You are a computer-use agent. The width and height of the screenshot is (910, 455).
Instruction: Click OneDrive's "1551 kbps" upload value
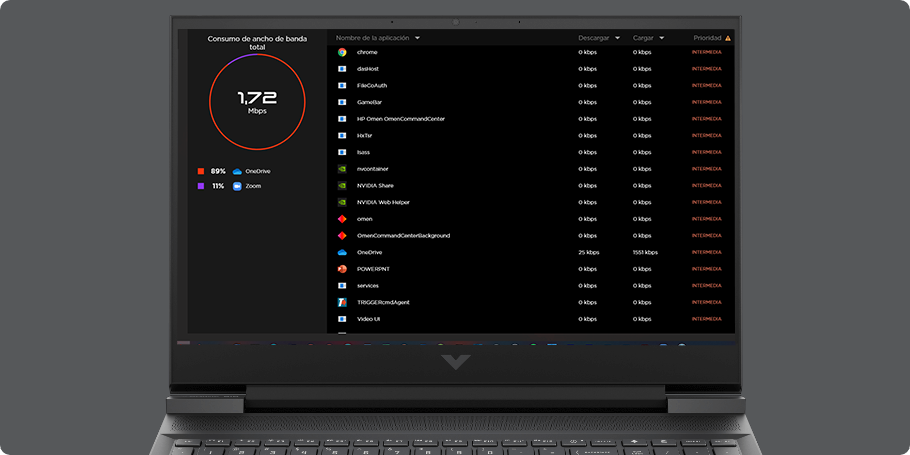click(645, 252)
